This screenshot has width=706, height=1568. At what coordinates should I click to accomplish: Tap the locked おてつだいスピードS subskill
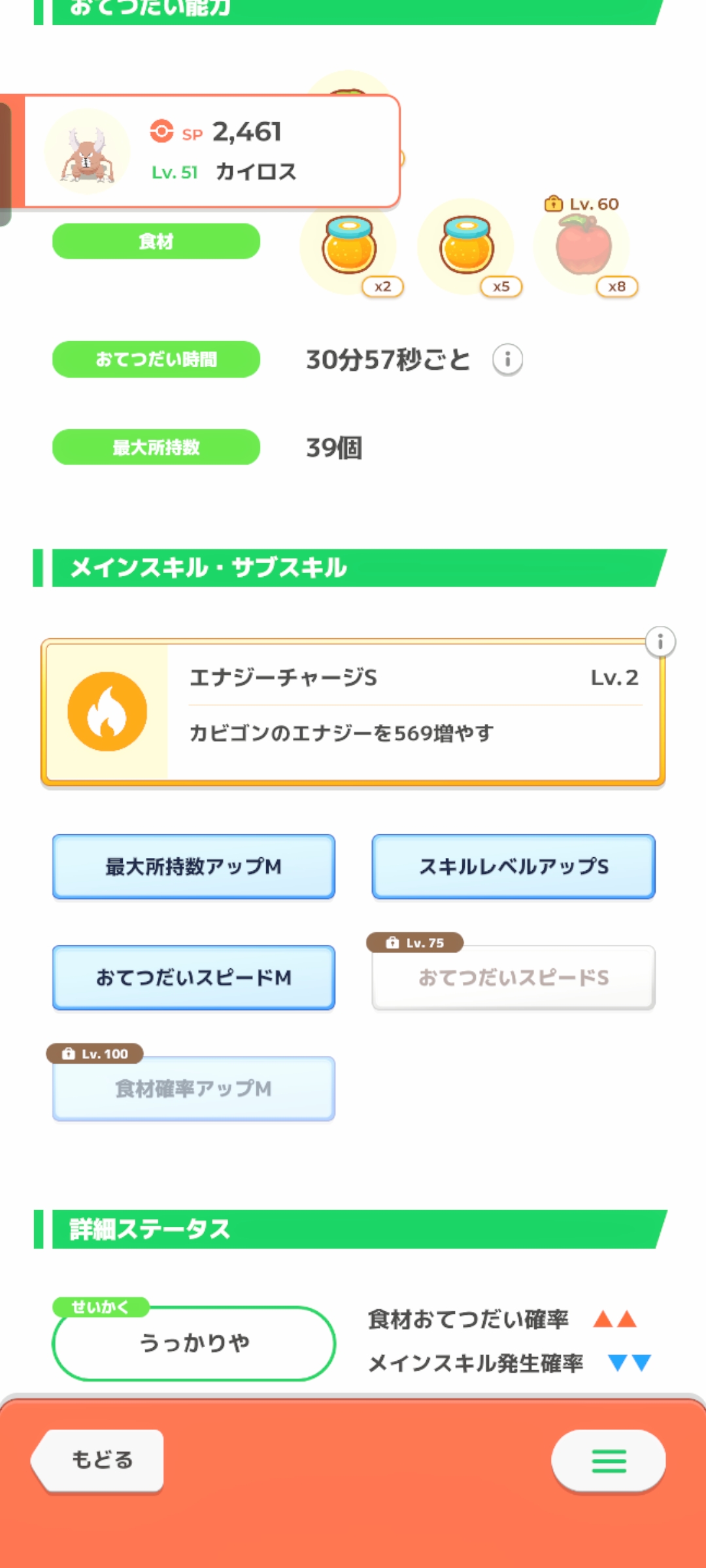point(513,977)
